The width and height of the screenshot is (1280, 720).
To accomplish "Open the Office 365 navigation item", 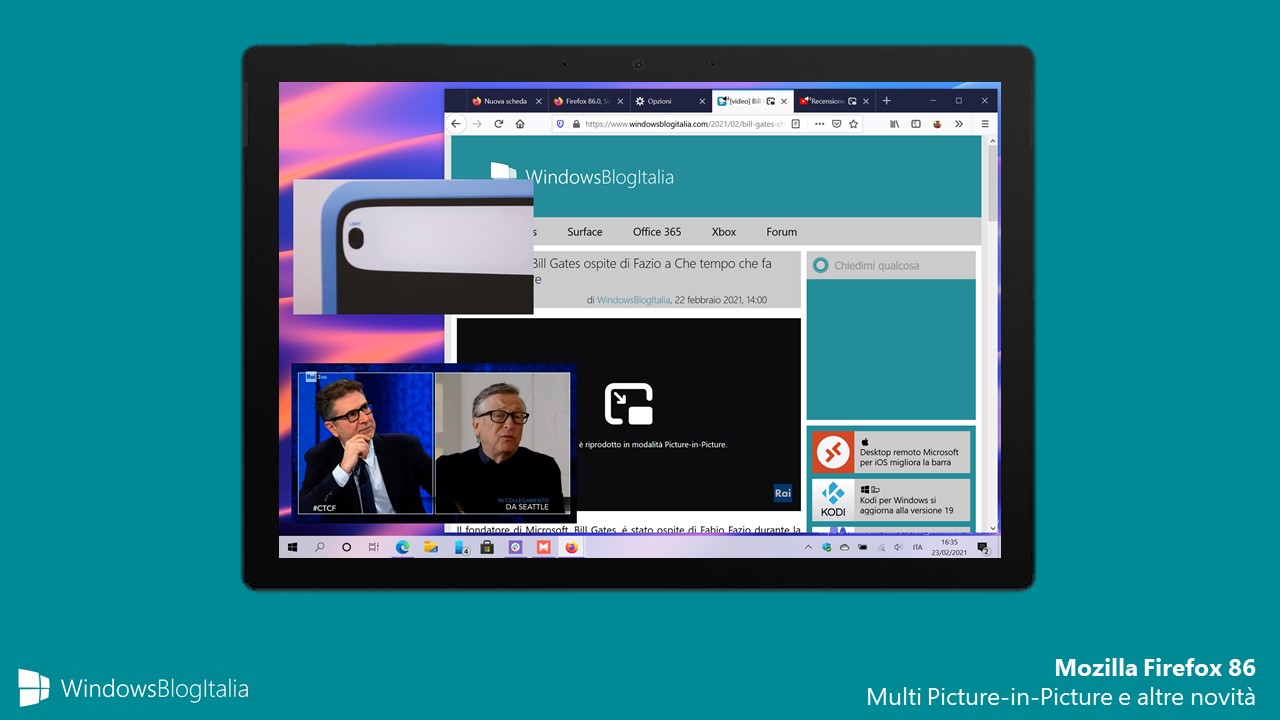I will (657, 232).
